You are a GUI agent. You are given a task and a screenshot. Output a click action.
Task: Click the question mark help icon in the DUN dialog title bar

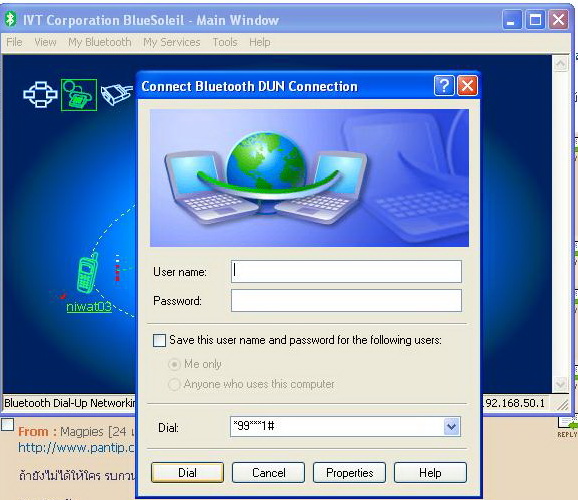(444, 86)
